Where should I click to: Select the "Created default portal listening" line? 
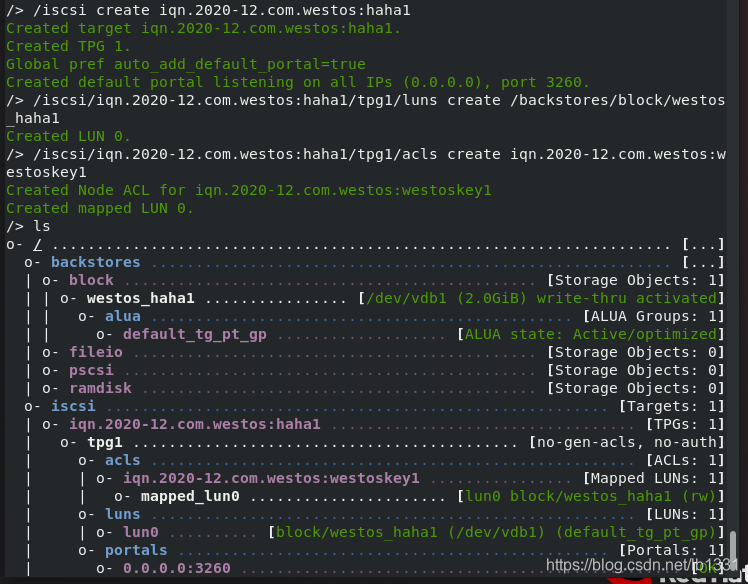[x=298, y=82]
